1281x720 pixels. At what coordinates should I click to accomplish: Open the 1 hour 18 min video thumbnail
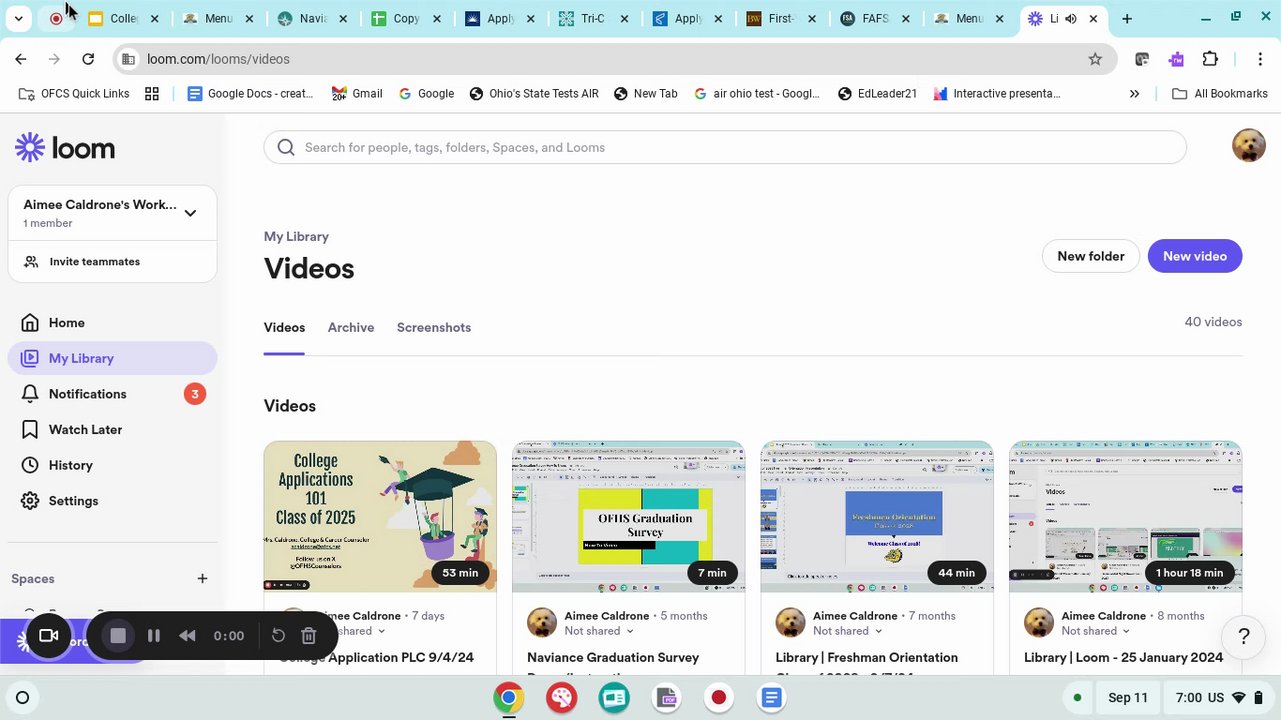pyautogui.click(x=1126, y=516)
